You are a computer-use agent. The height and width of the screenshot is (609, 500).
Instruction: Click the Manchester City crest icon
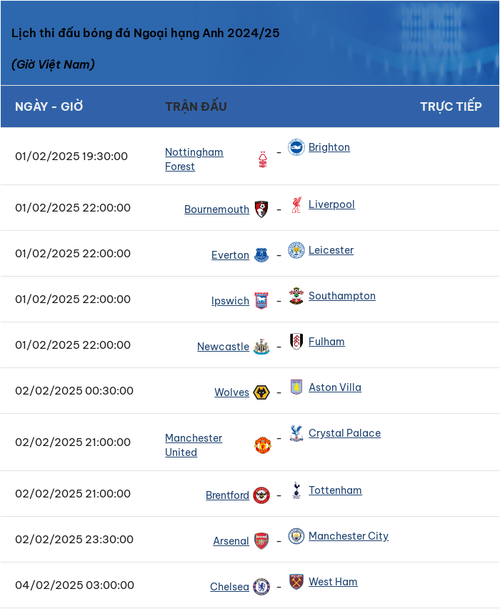point(296,536)
